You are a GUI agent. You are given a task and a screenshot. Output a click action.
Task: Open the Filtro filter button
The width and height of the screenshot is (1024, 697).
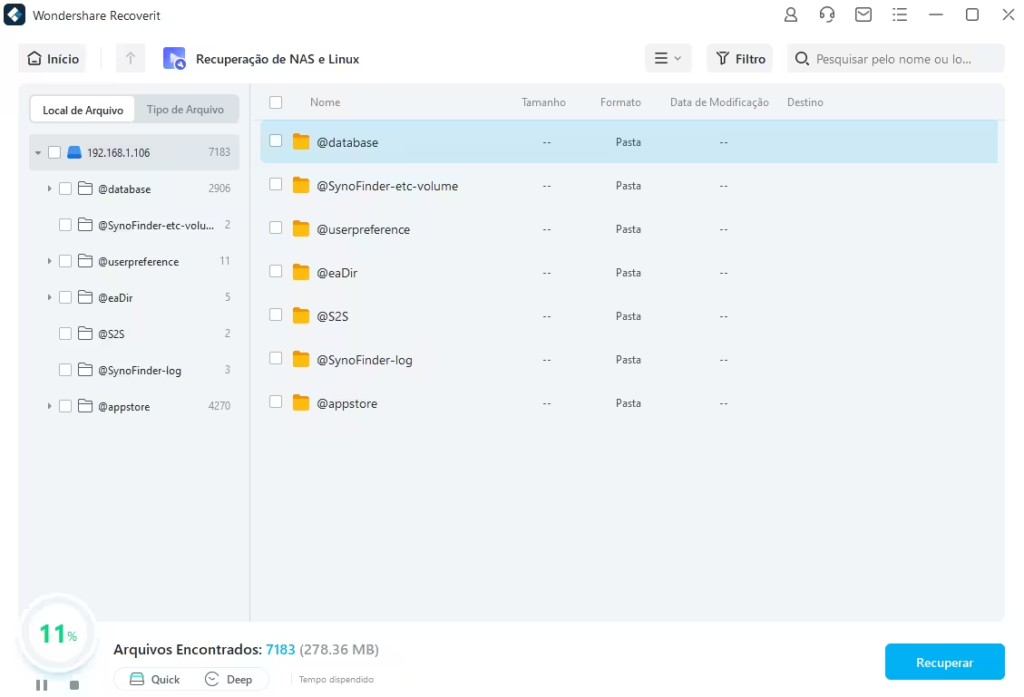pos(741,59)
